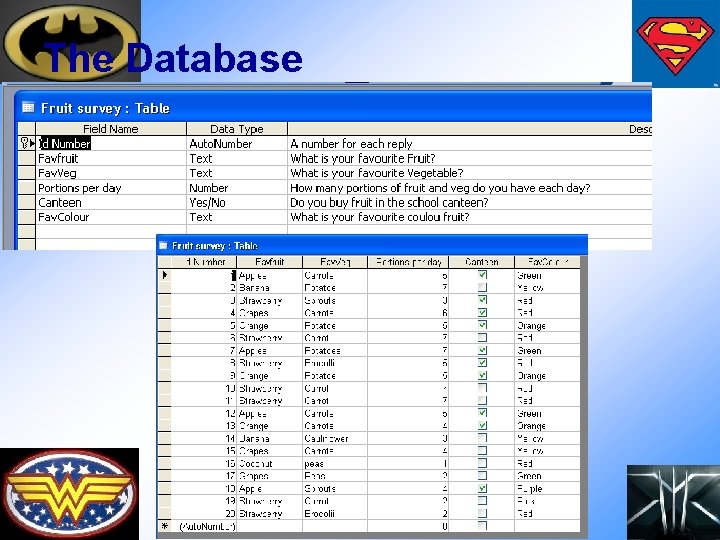The width and height of the screenshot is (720, 540).
Task: Open the Yes/No data type cell for Canteen
Action: [237, 202]
